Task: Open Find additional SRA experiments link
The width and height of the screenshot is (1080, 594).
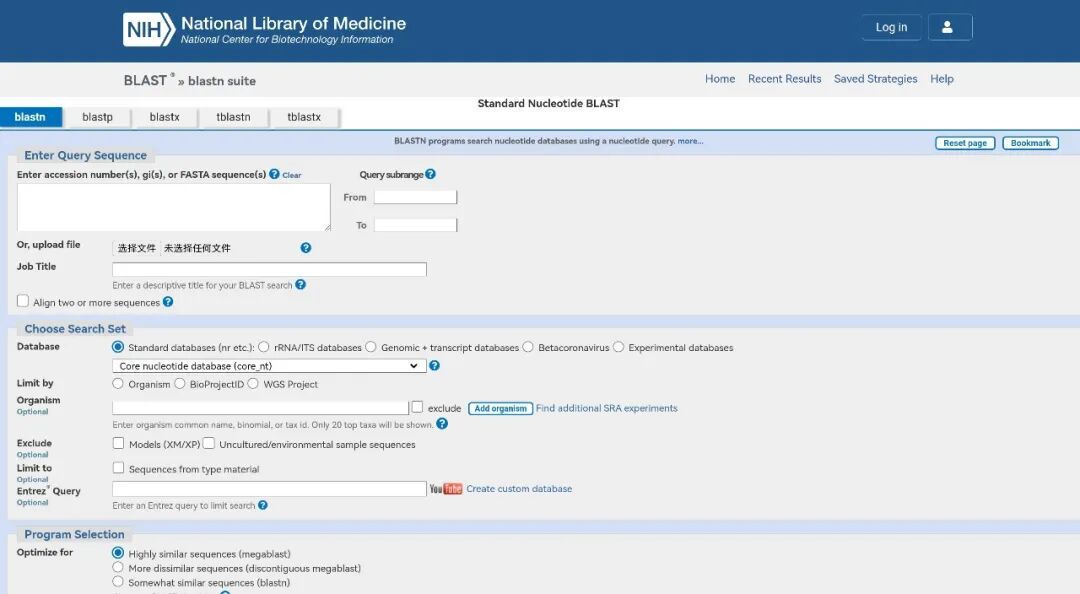Action: (607, 408)
